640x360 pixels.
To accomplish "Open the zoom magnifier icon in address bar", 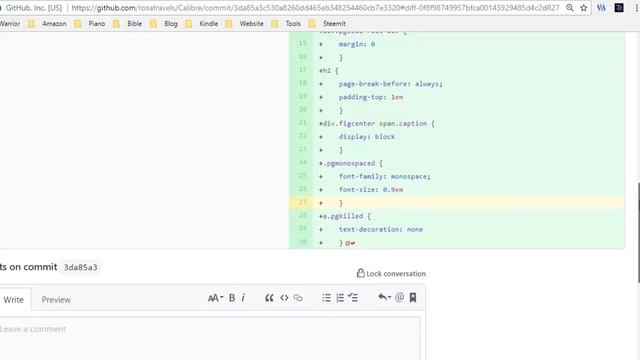I will coord(570,8).
